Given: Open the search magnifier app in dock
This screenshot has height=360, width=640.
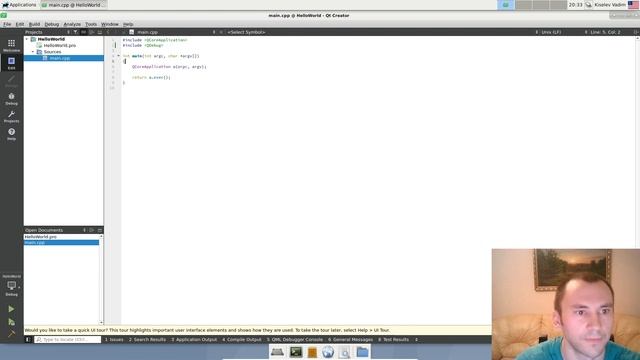Looking at the screenshot, I should click(345, 352).
